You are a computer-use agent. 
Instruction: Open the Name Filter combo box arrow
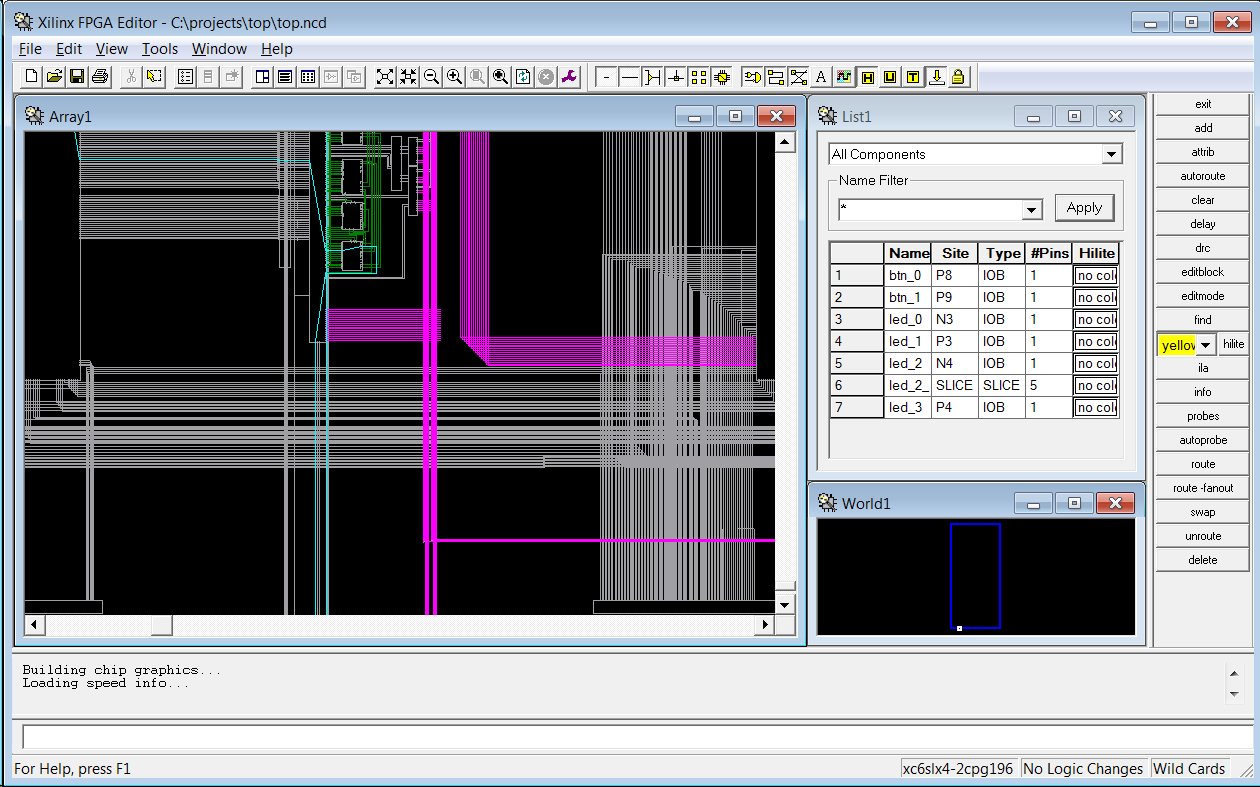pyautogui.click(x=1032, y=210)
